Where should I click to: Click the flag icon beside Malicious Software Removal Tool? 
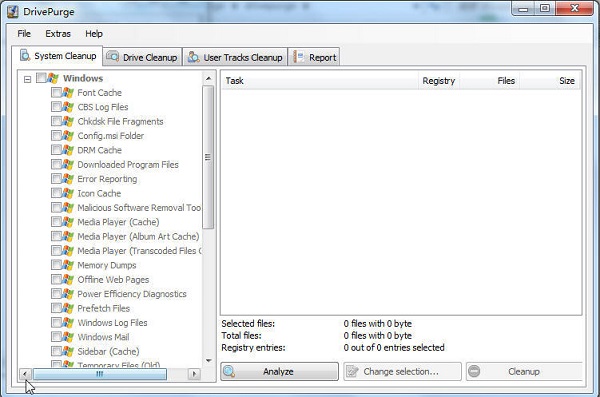[x=68, y=207]
